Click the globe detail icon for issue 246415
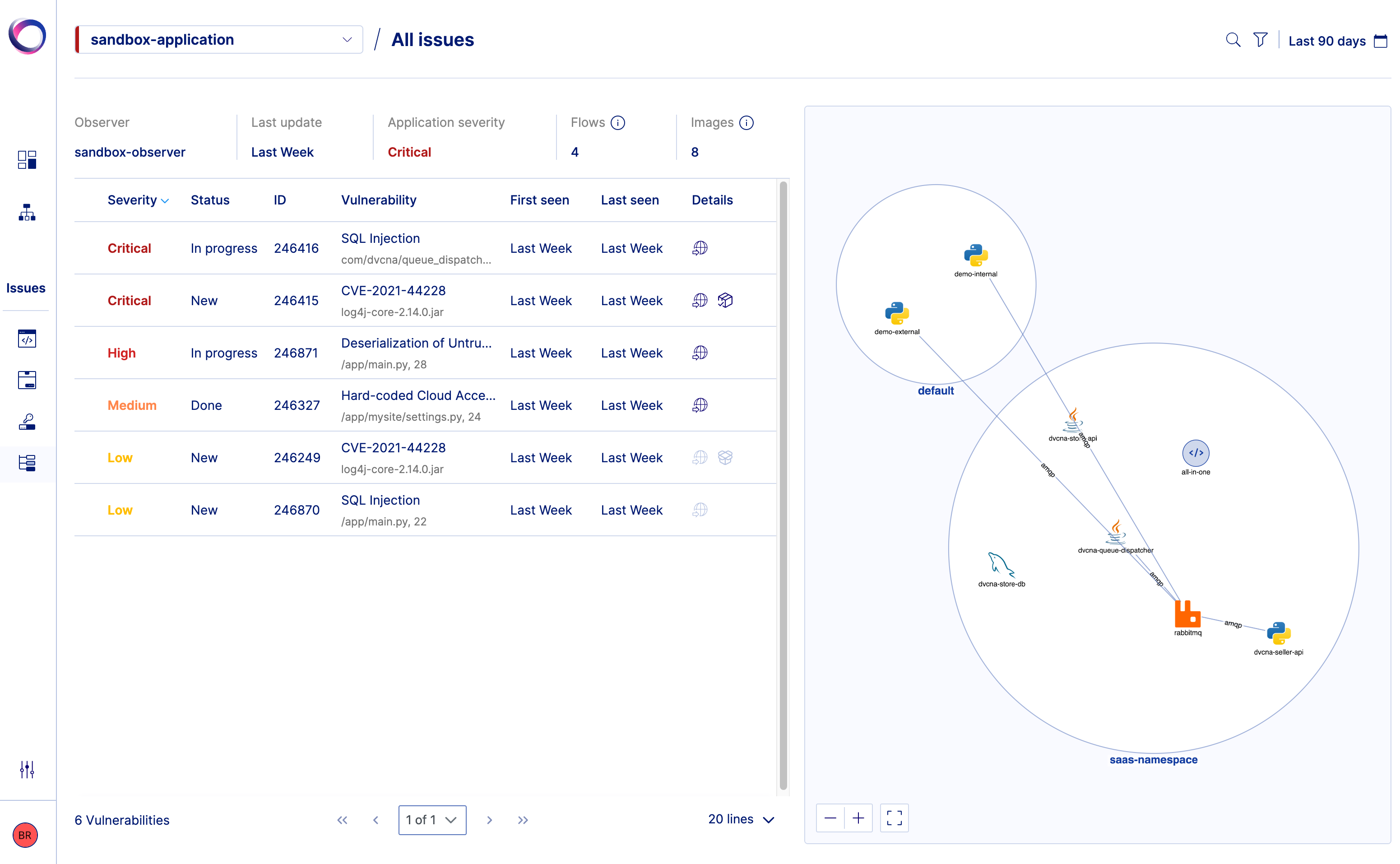This screenshot has height=864, width=1400. pos(700,301)
